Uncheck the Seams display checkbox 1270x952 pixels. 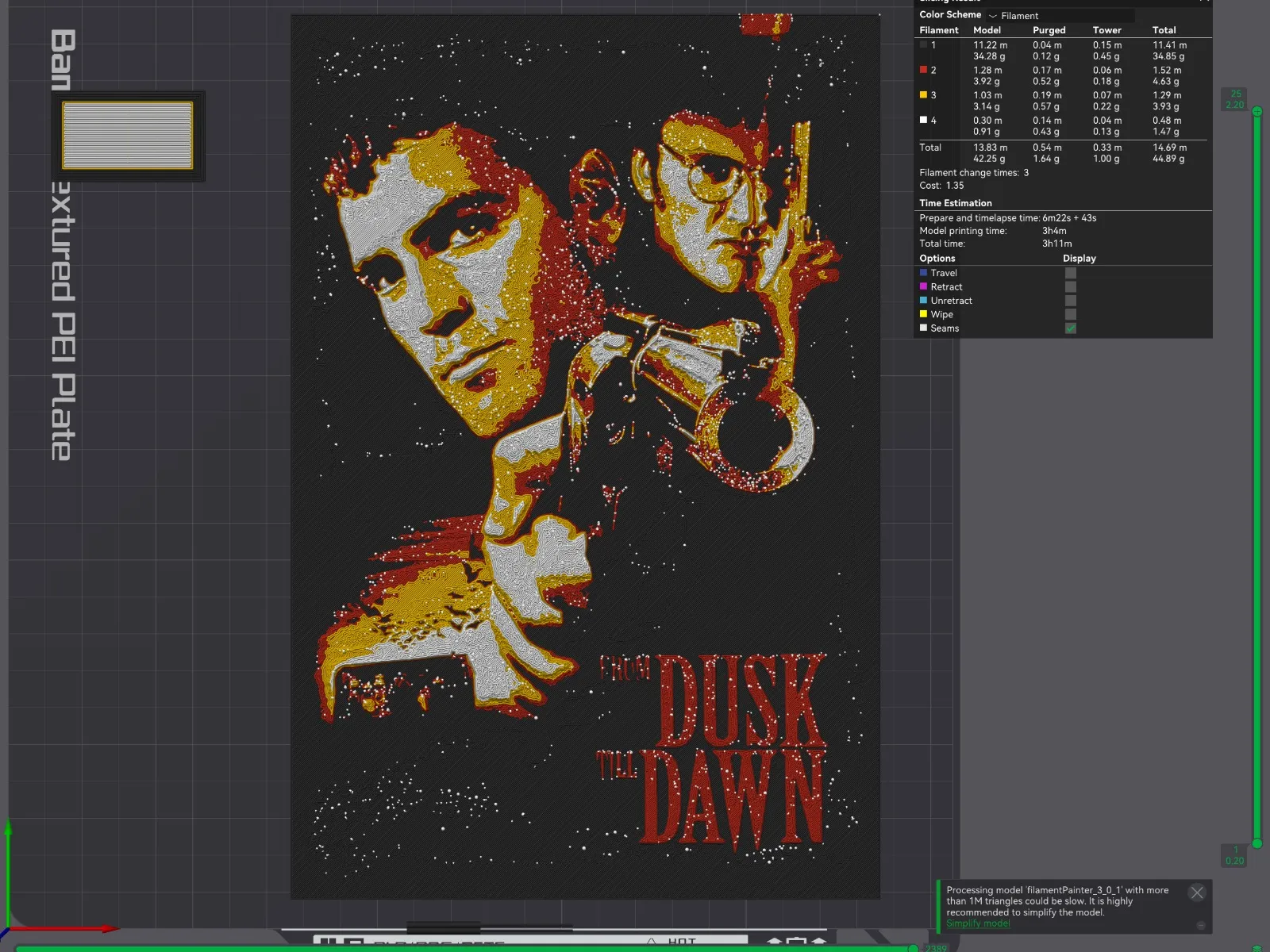pyautogui.click(x=1071, y=328)
